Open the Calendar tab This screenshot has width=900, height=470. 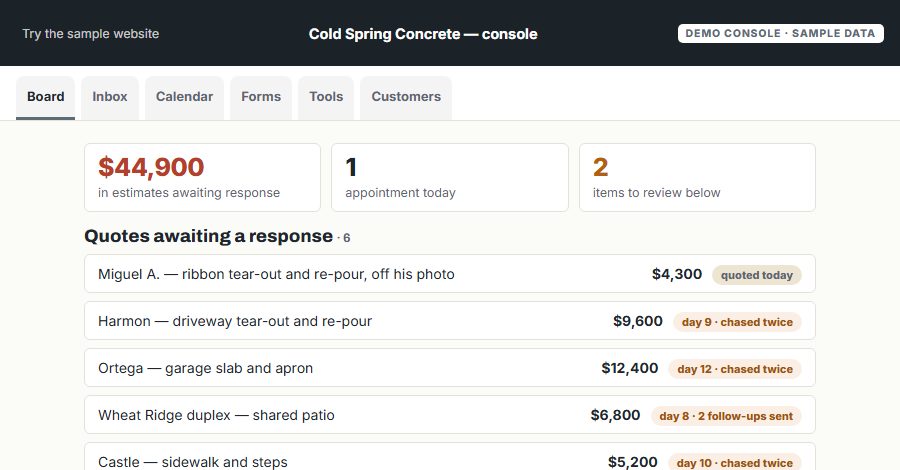(x=184, y=97)
